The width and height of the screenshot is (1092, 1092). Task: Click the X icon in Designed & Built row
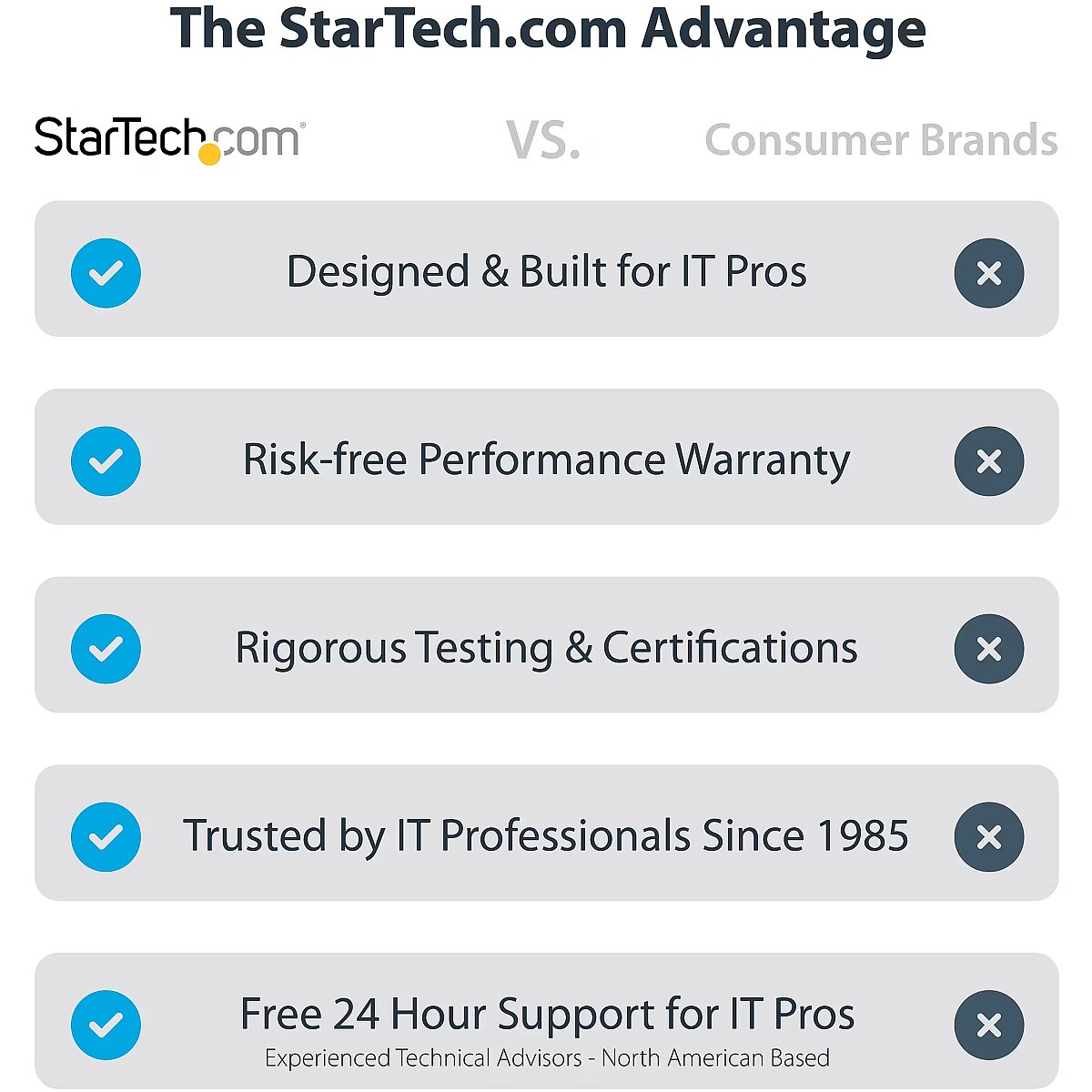(x=989, y=273)
